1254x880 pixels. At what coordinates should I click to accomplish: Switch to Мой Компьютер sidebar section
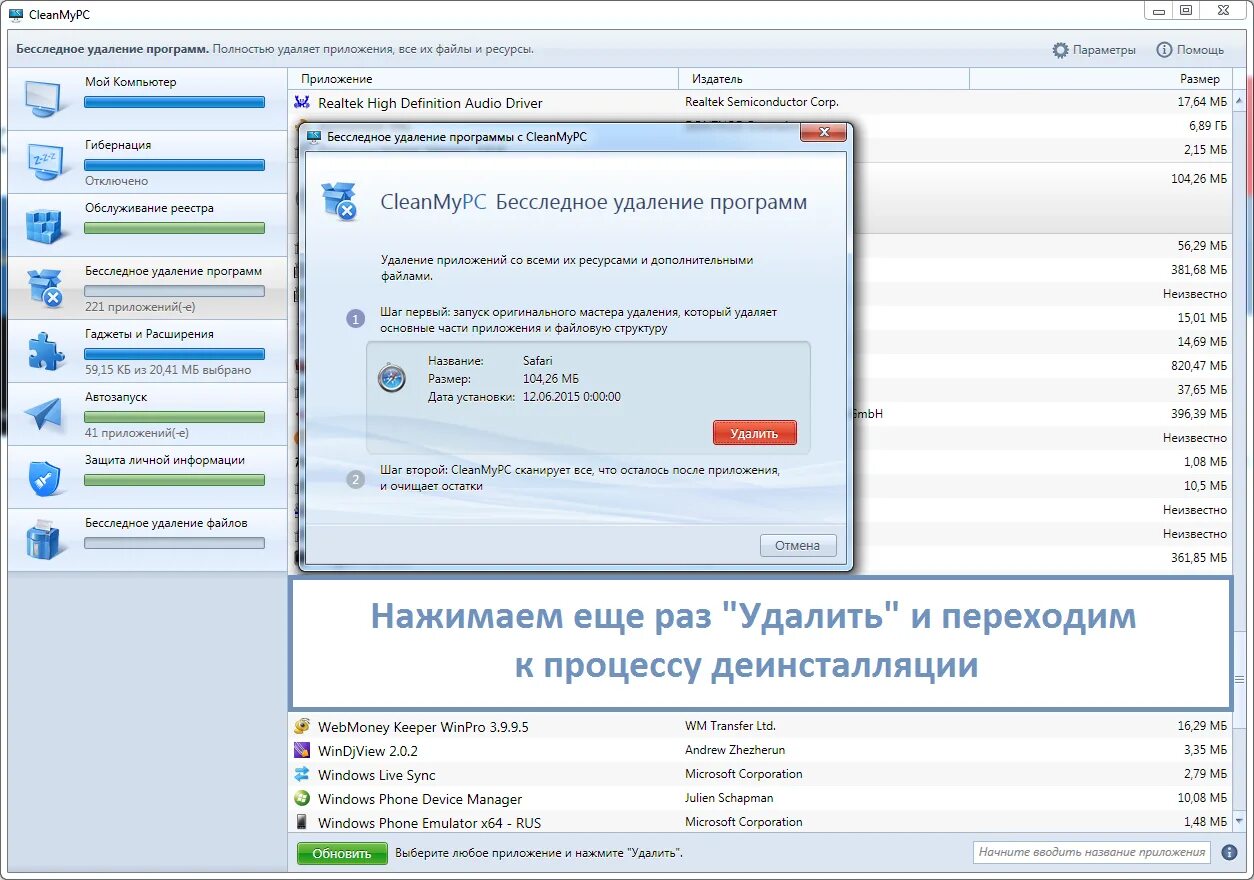tap(148, 98)
